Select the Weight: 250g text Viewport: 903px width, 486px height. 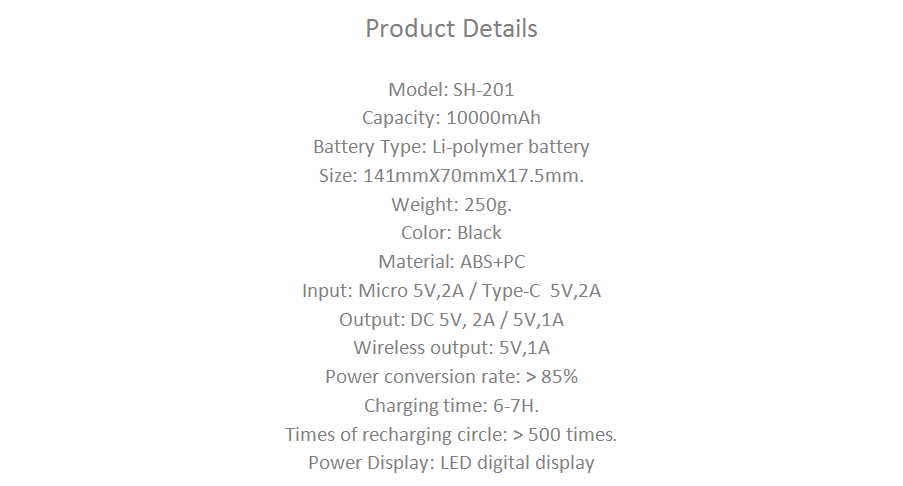(x=452, y=204)
